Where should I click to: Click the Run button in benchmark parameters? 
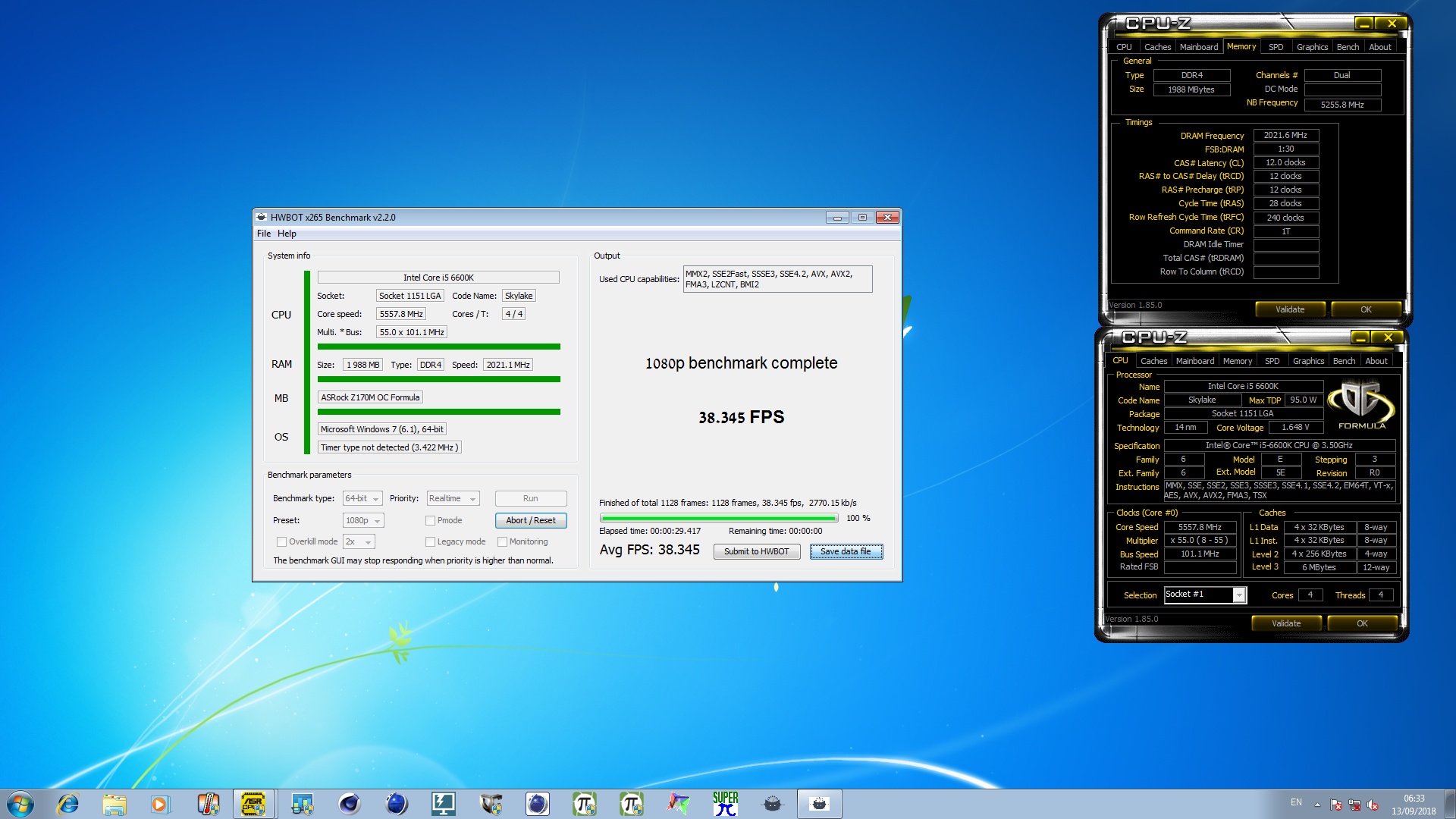(531, 498)
